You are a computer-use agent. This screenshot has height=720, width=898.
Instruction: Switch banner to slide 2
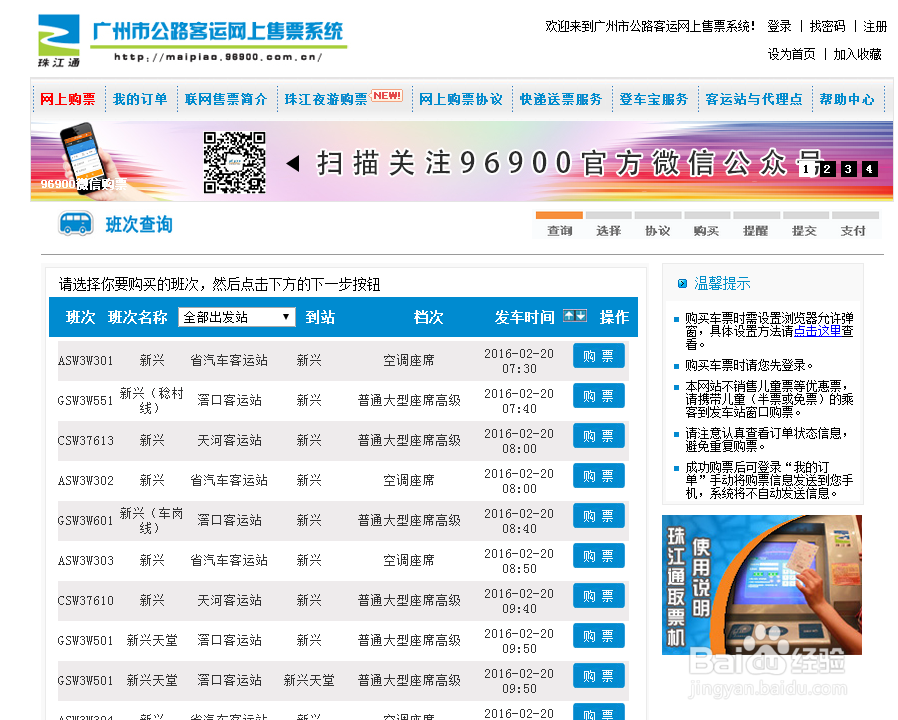pyautogui.click(x=827, y=169)
